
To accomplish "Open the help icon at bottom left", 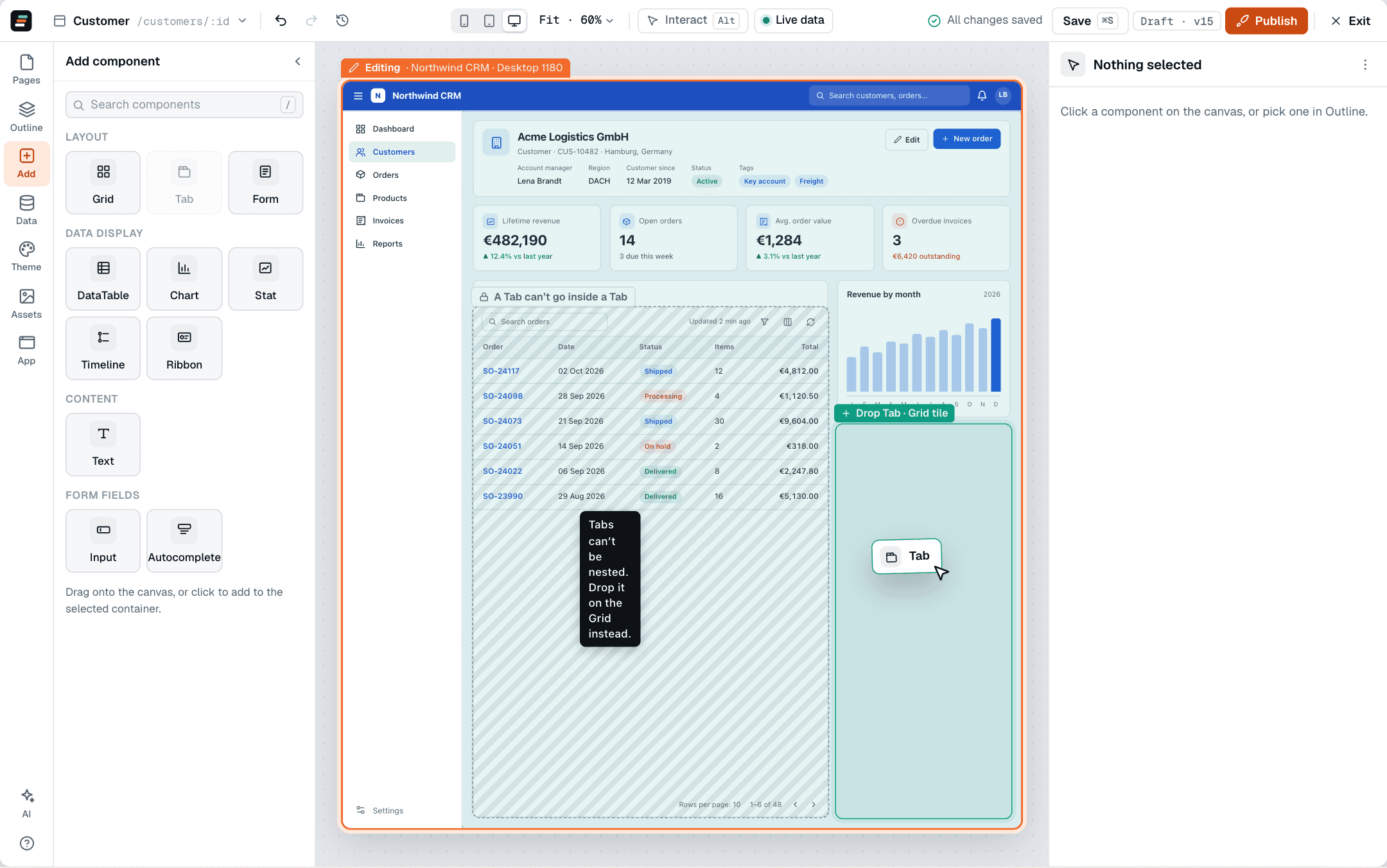I will tap(26, 844).
